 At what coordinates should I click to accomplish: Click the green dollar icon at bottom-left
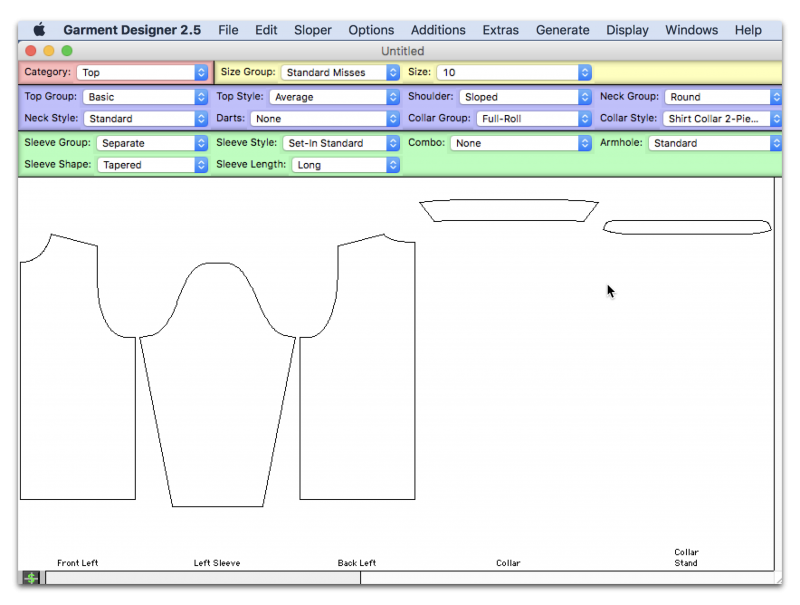pos(31,578)
